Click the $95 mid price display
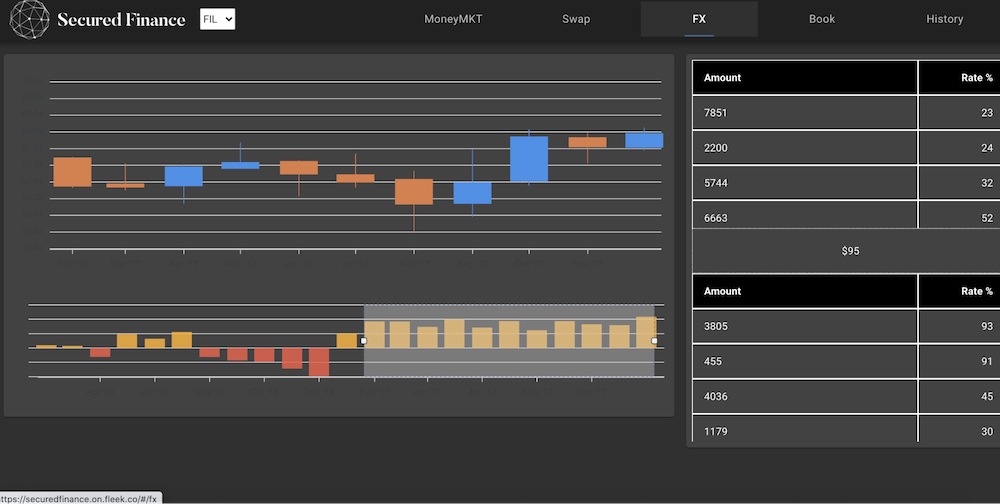1000x504 pixels. click(850, 251)
